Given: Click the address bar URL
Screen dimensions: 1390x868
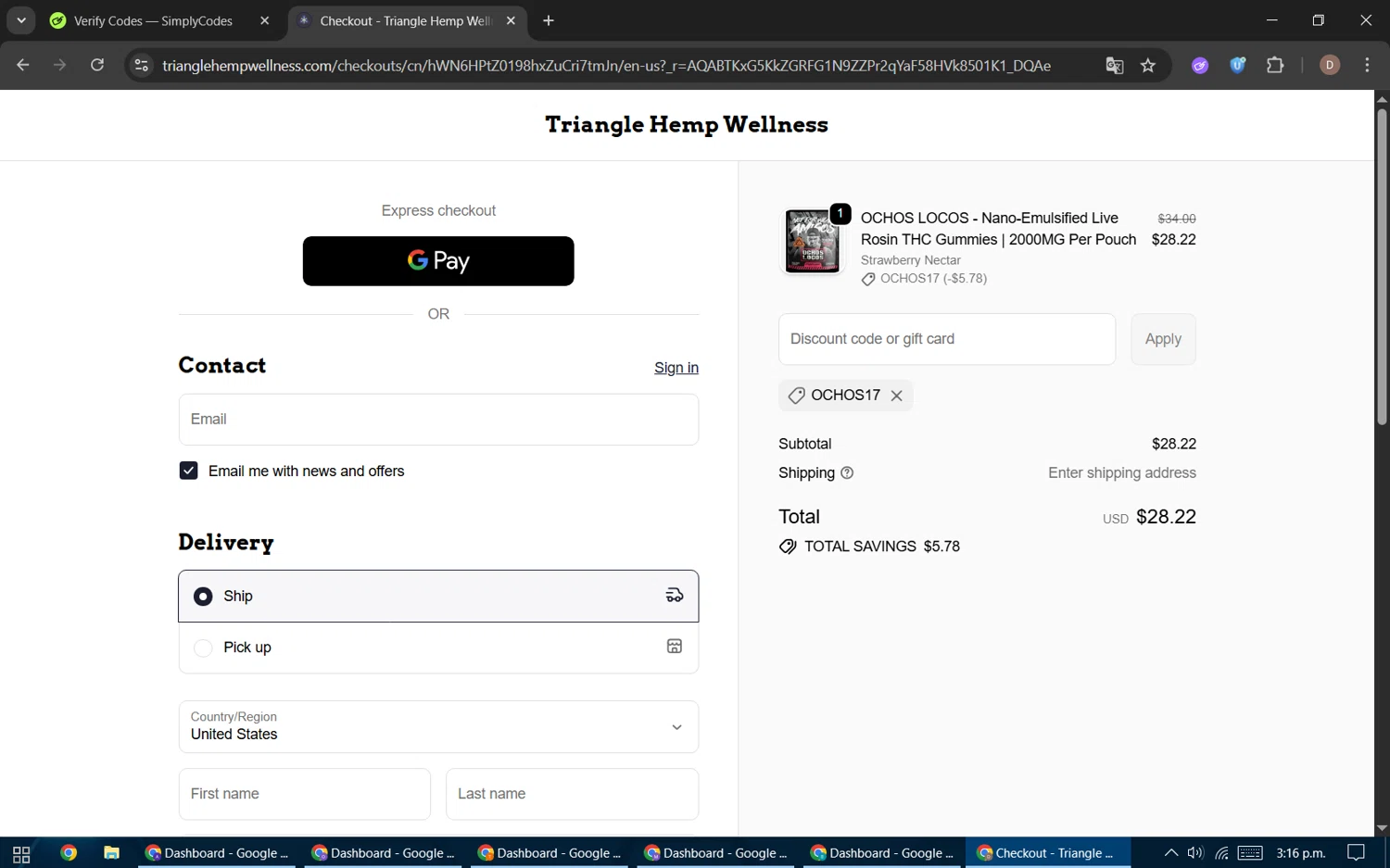Looking at the screenshot, I should [x=606, y=65].
